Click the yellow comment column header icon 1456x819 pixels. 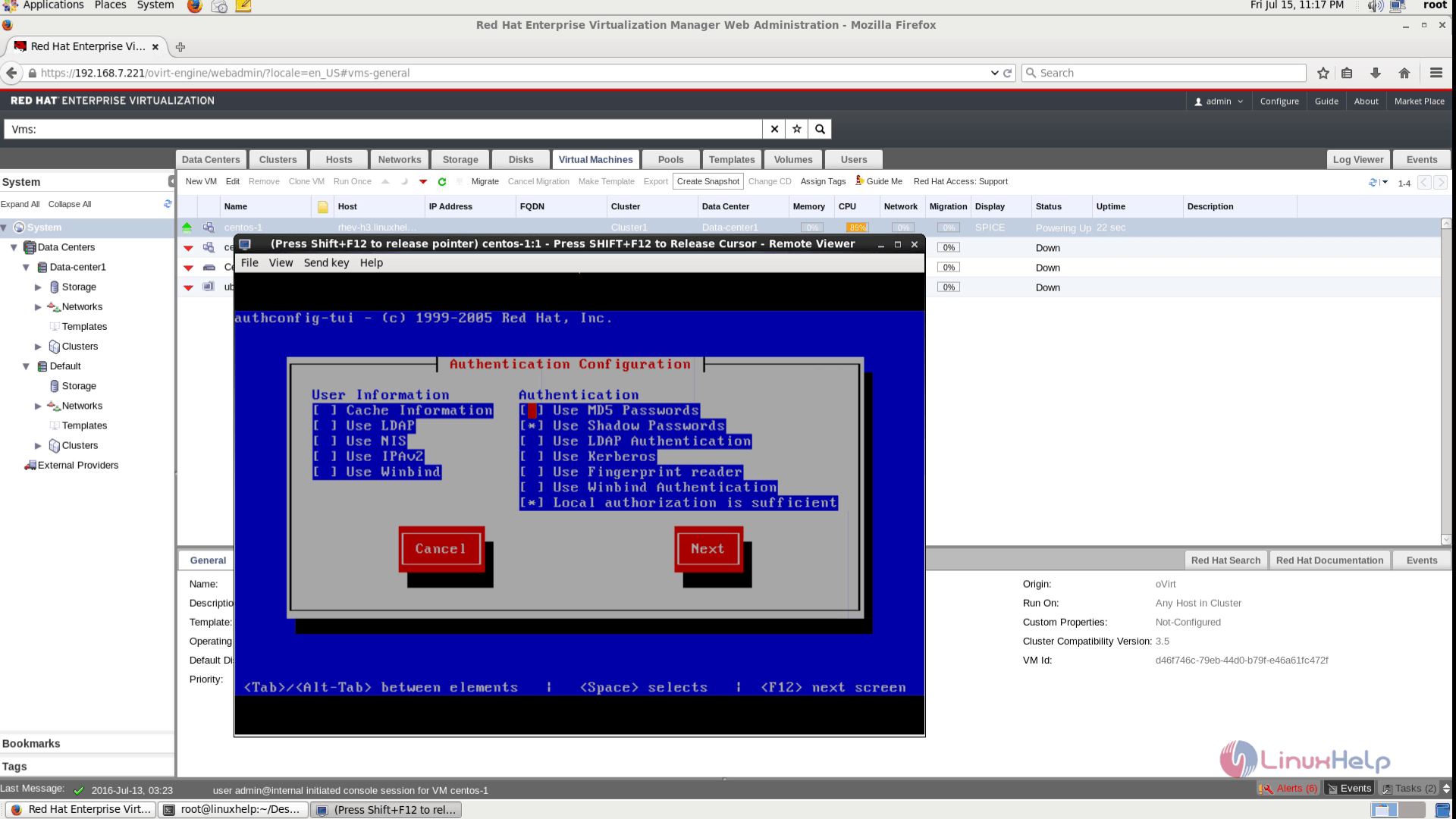tap(322, 207)
